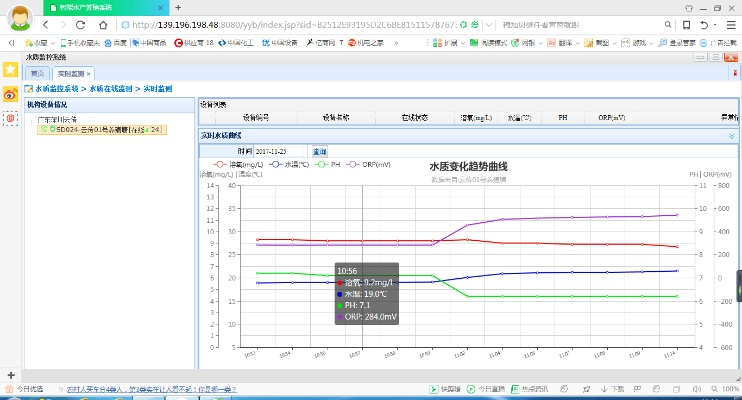The width and height of the screenshot is (742, 400).
Task: Collapse the 实时水质曲线 panel with chevron
Action: click(x=731, y=135)
